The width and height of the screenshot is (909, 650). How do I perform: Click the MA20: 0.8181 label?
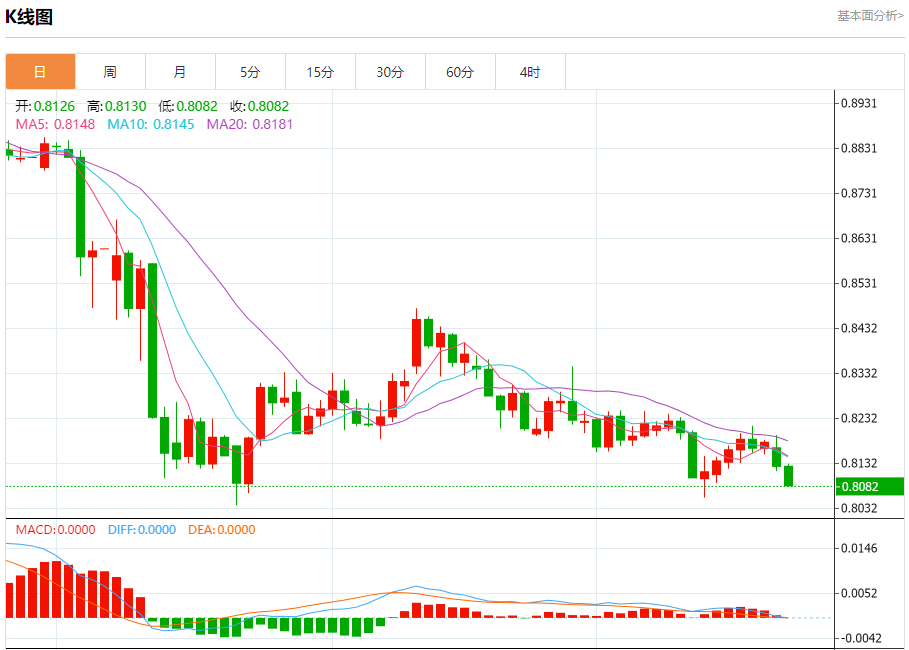pos(250,124)
